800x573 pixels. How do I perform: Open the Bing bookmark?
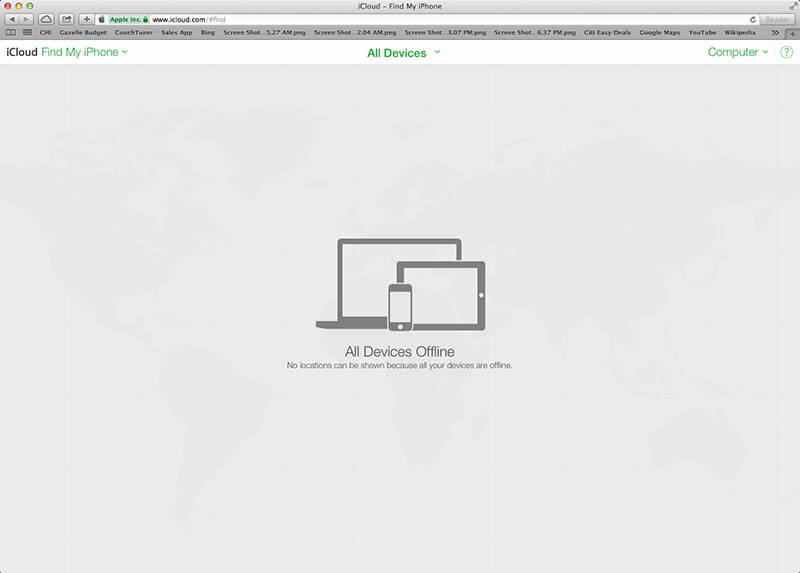click(208, 33)
